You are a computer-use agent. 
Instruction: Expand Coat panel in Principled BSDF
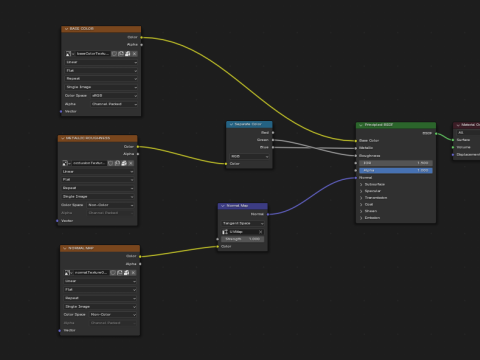click(361, 204)
